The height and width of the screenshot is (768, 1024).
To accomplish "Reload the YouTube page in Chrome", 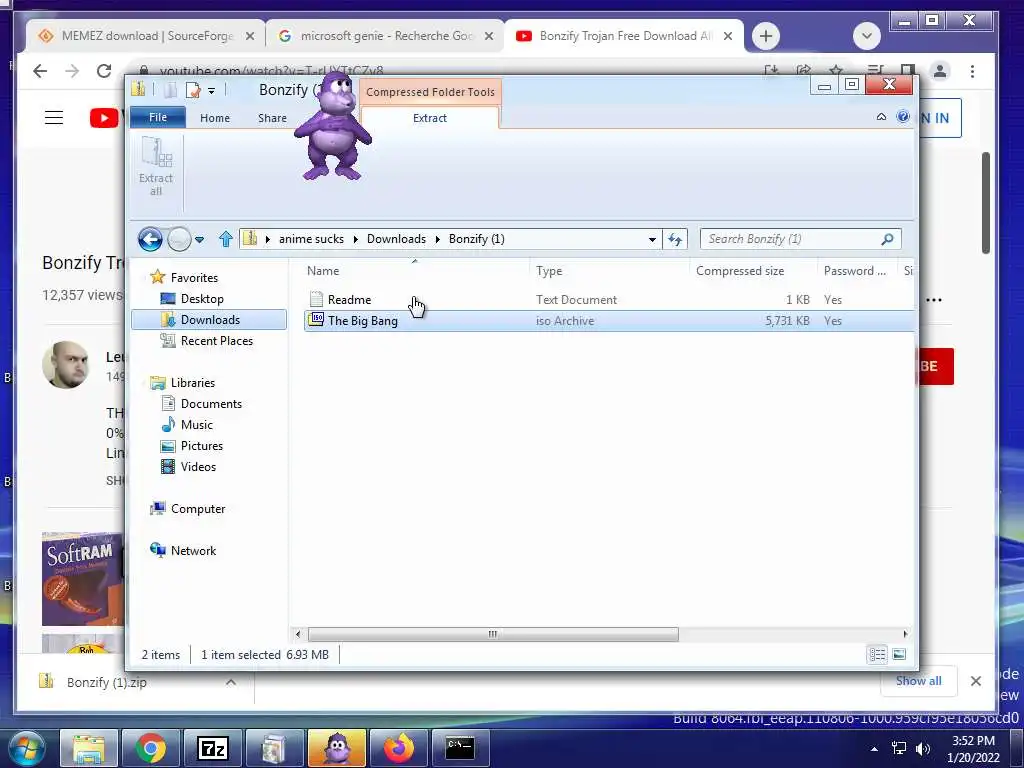I will click(104, 71).
